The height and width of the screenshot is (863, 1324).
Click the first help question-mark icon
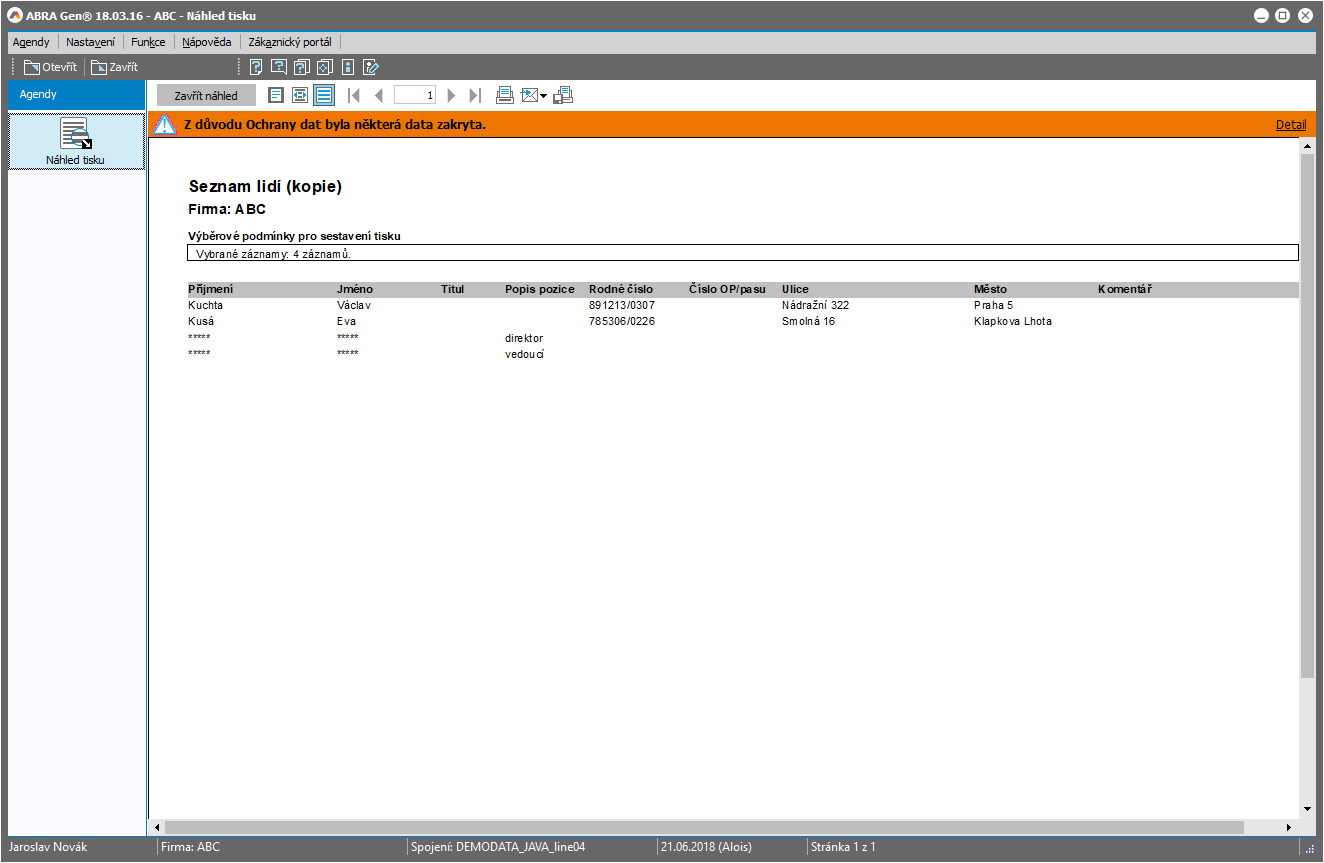tap(256, 67)
